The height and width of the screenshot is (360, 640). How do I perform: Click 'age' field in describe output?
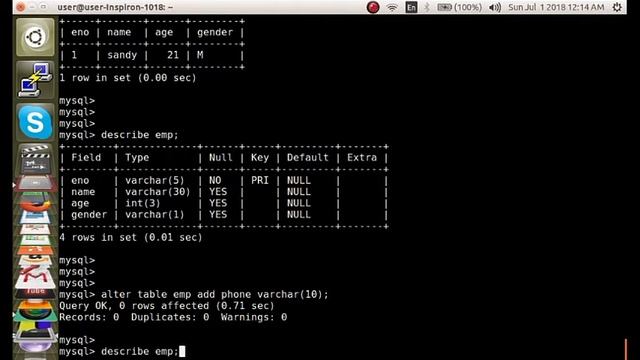[x=80, y=204]
